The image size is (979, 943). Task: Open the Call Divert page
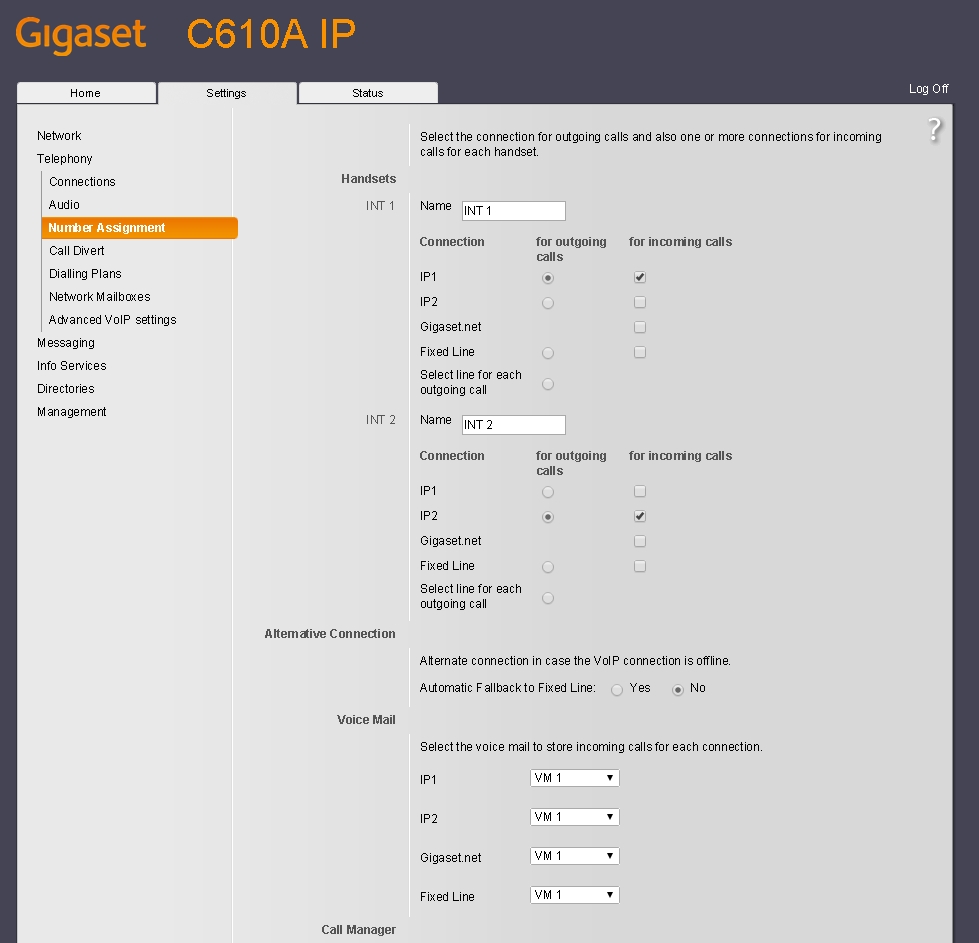click(77, 250)
